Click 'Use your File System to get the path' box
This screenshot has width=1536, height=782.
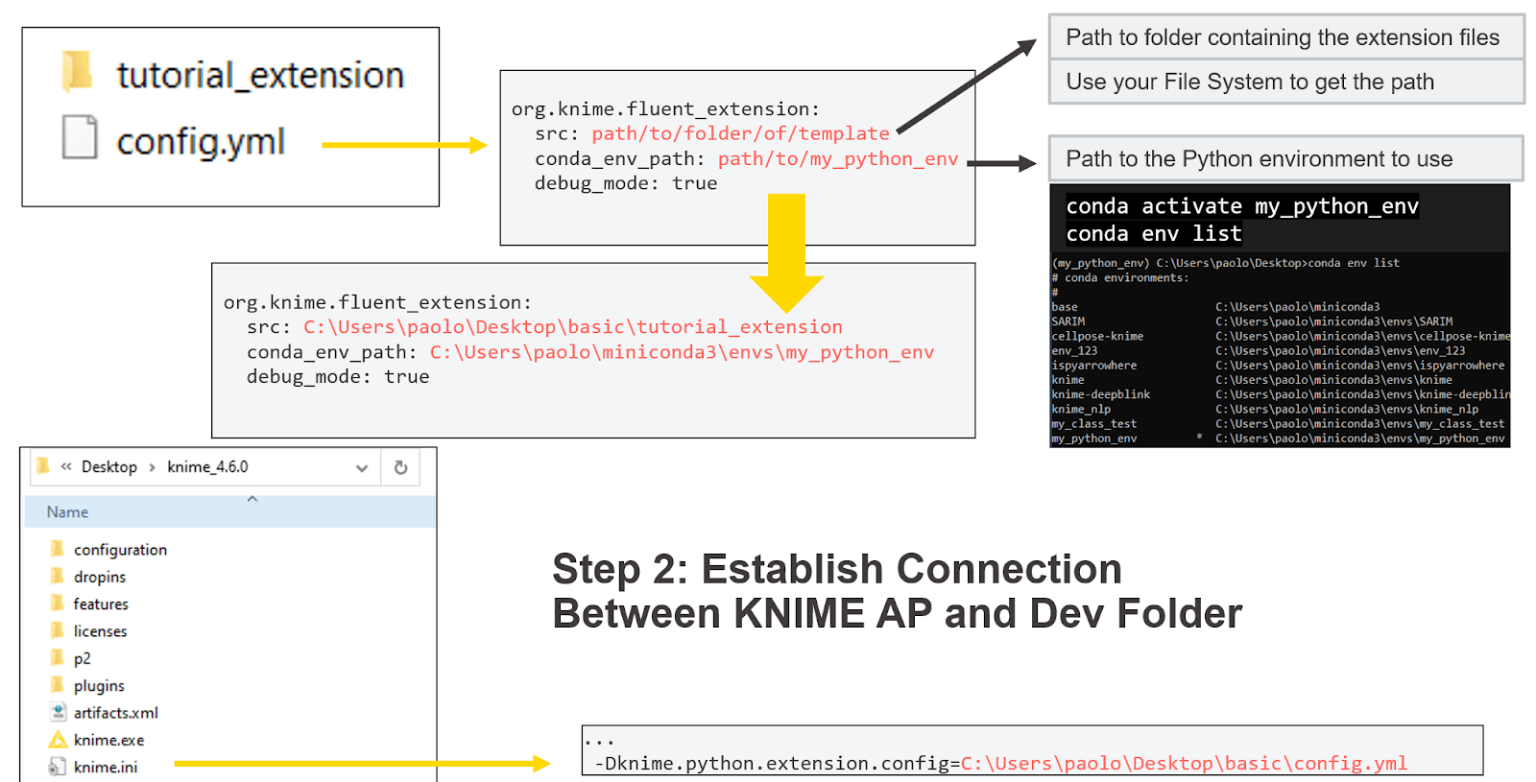click(1286, 82)
